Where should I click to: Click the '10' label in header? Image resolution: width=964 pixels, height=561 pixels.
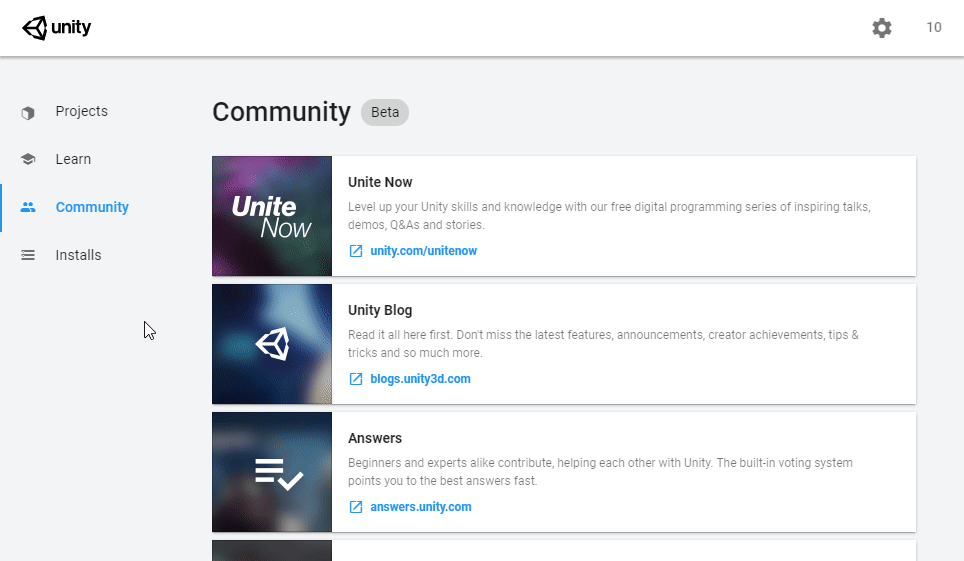(934, 28)
